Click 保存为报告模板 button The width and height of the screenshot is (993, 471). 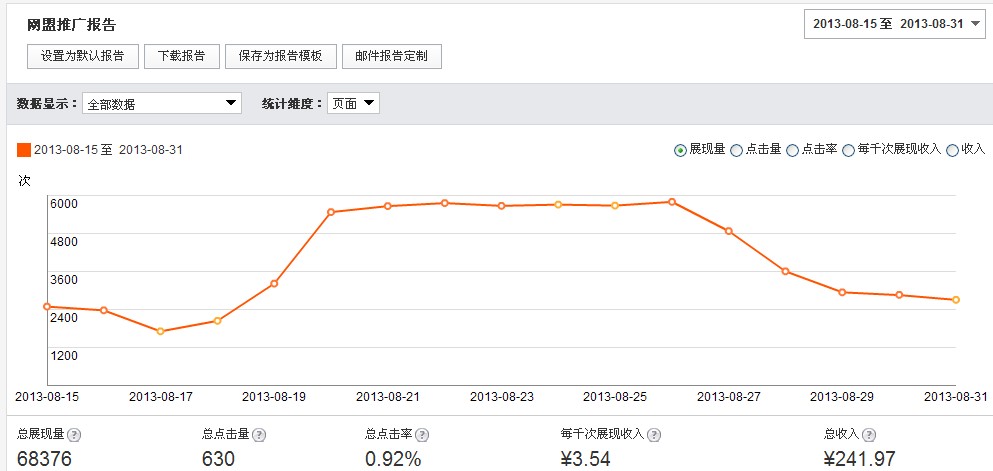click(280, 56)
